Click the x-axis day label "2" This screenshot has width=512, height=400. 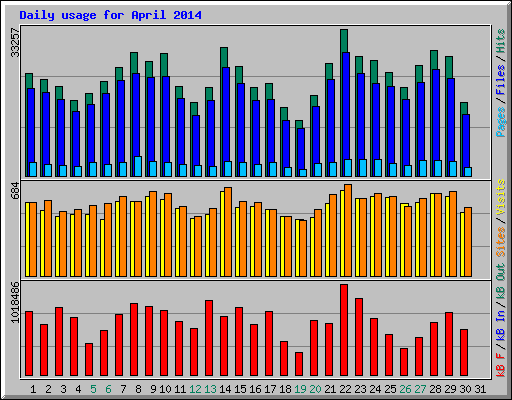coord(48,389)
